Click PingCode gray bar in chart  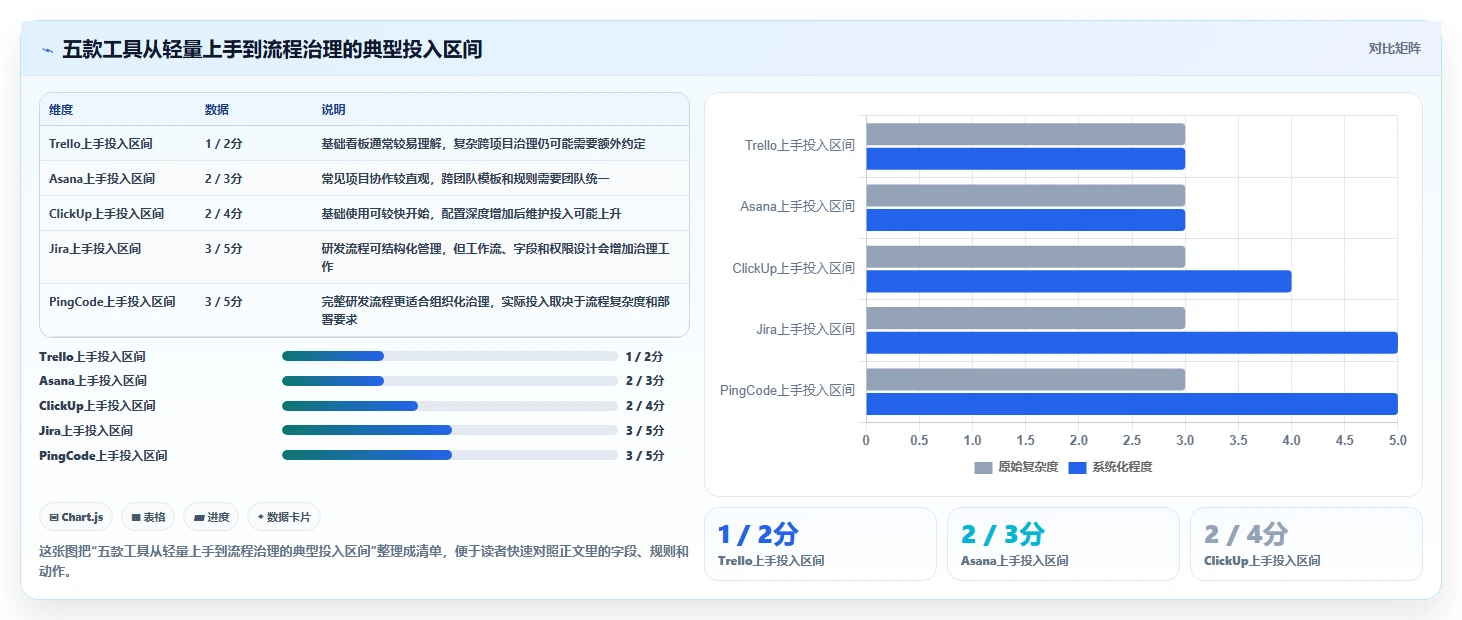pos(1025,379)
